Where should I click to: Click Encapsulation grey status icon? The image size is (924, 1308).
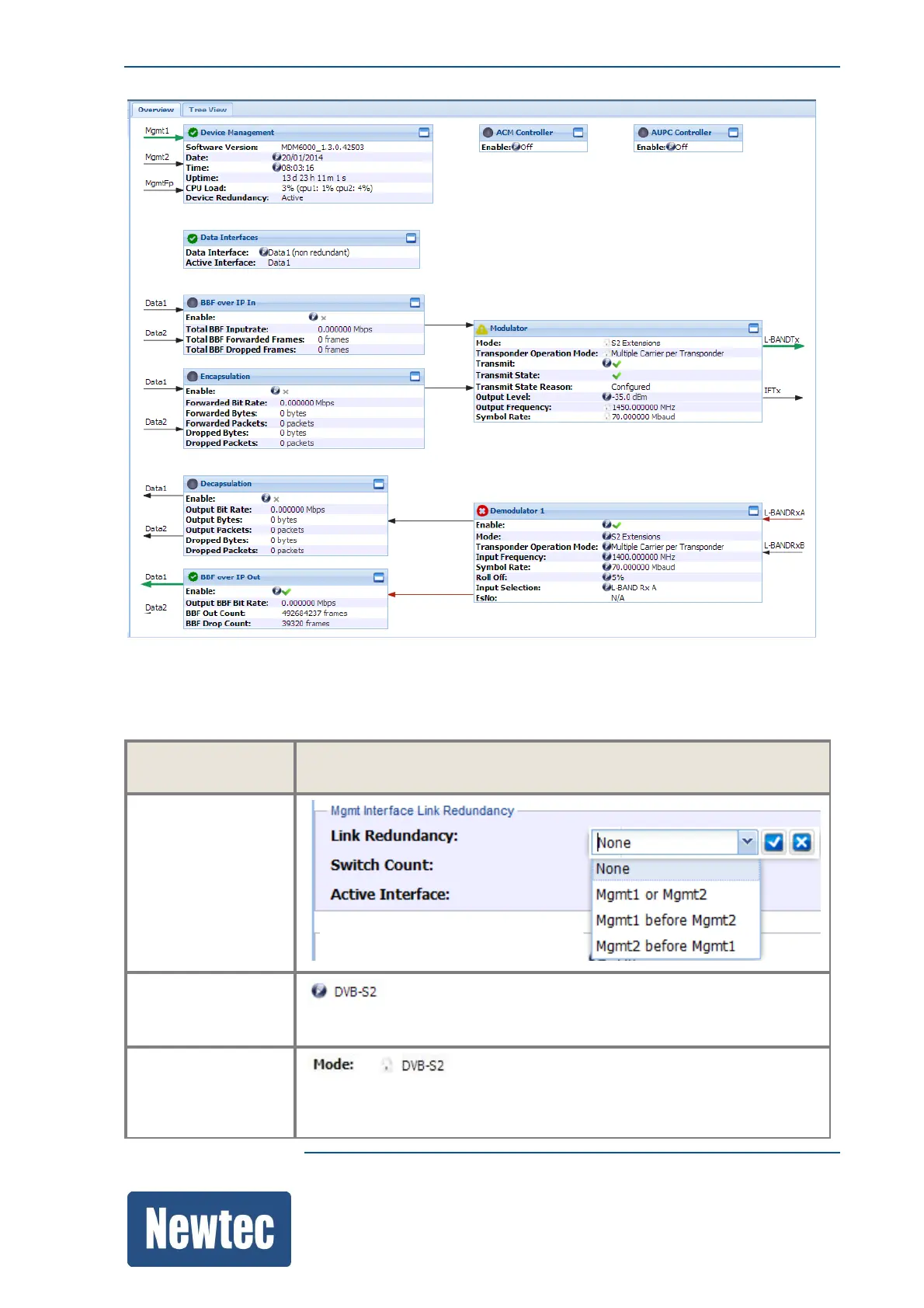[193, 377]
